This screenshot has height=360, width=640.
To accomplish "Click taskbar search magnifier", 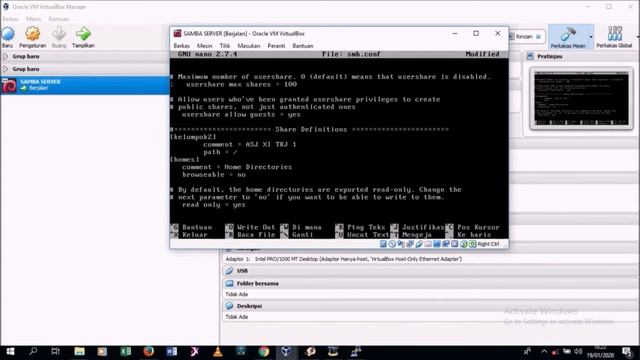I will [33, 351].
